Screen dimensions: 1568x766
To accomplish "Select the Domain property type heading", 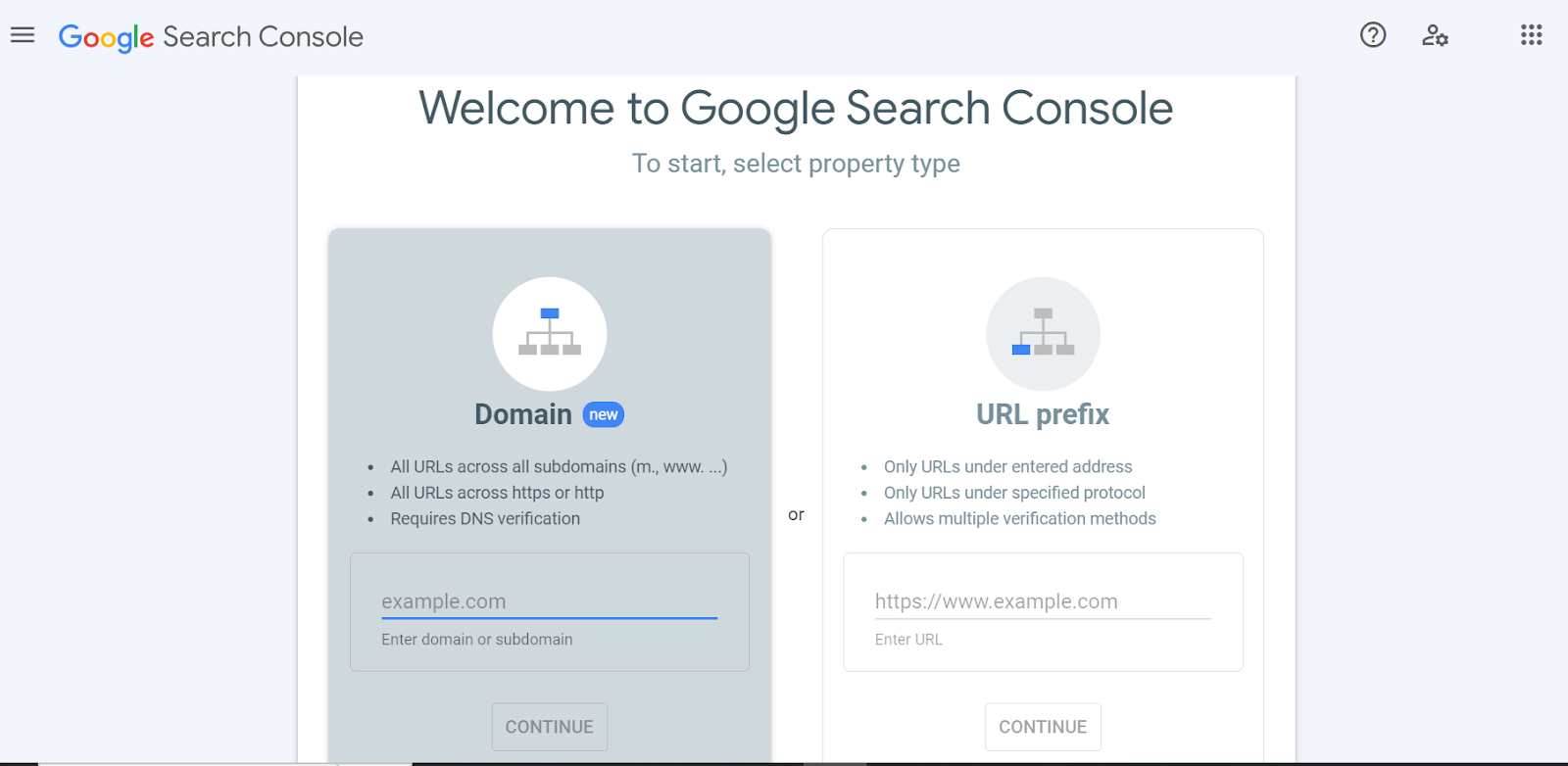I will 523,414.
